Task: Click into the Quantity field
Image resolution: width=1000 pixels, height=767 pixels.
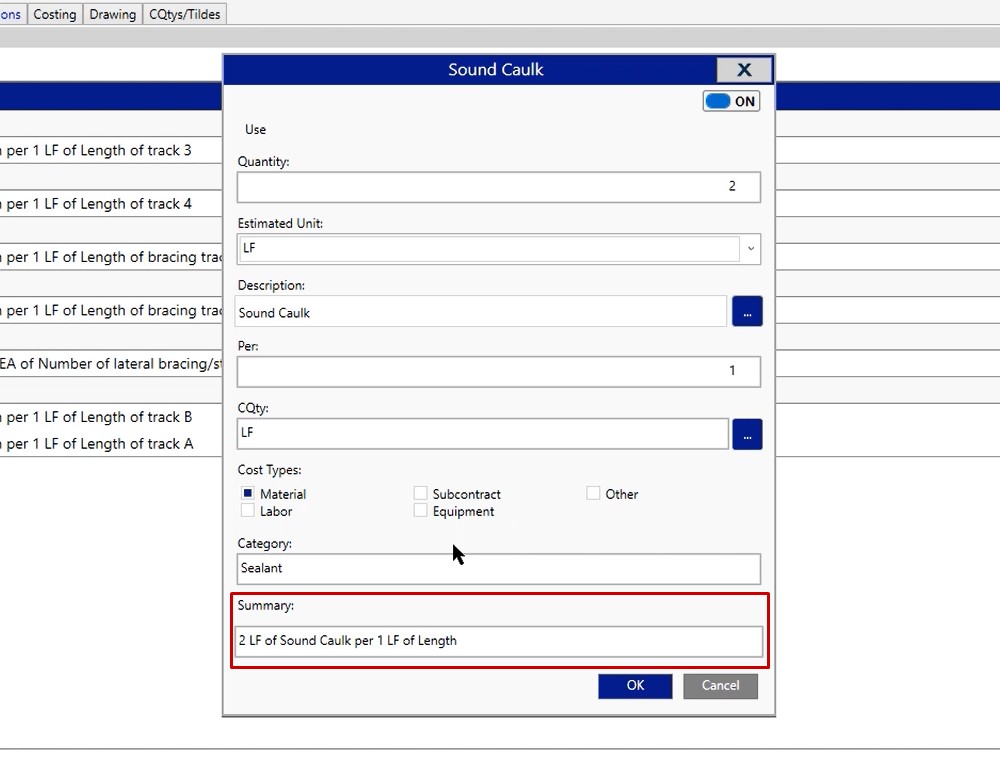Action: coord(498,187)
